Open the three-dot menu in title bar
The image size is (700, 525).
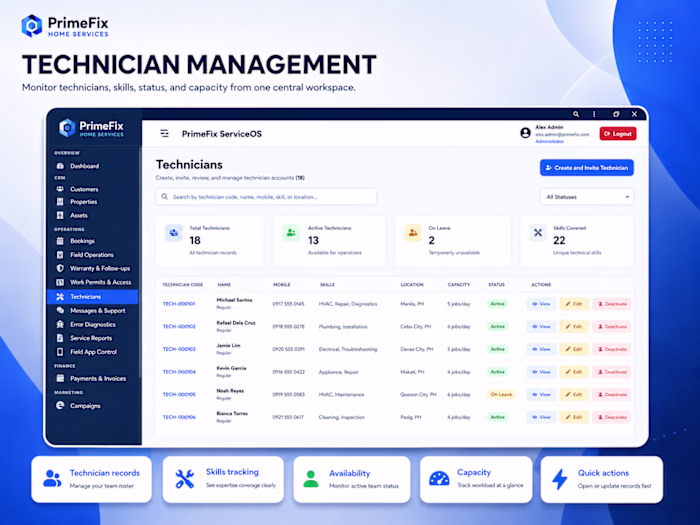pos(594,114)
